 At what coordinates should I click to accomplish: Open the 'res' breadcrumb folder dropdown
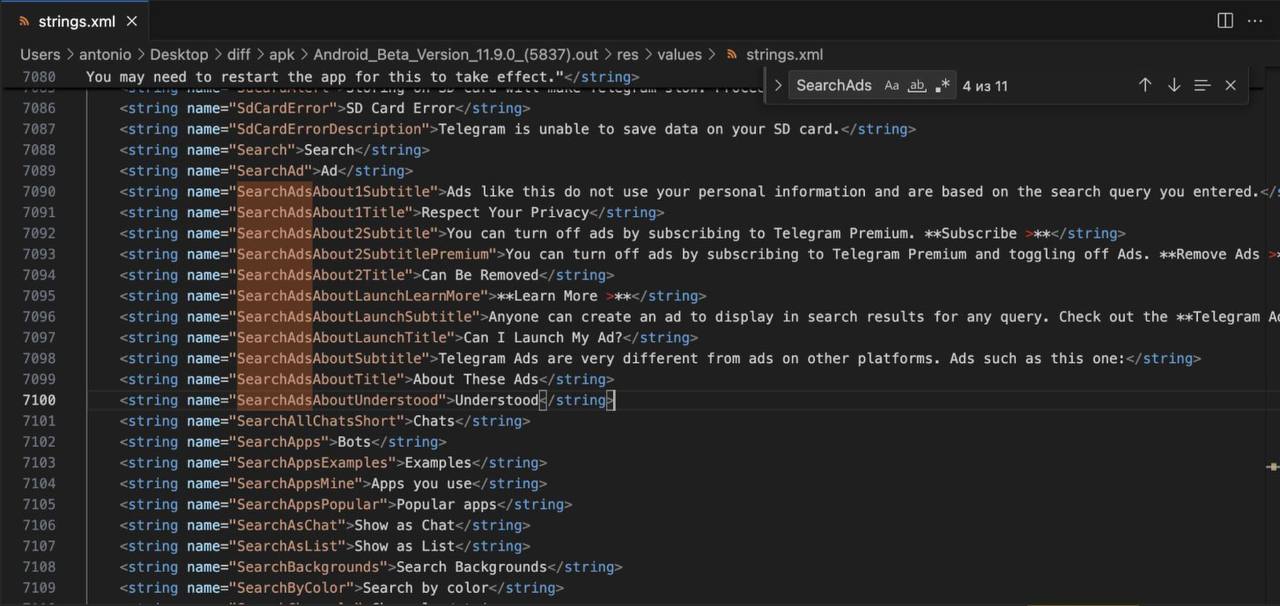(x=627, y=55)
